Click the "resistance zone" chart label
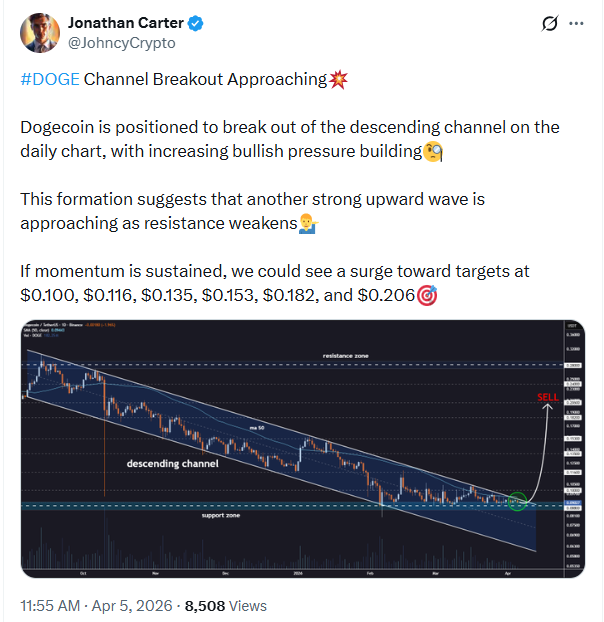604x622 pixels. 345,356
